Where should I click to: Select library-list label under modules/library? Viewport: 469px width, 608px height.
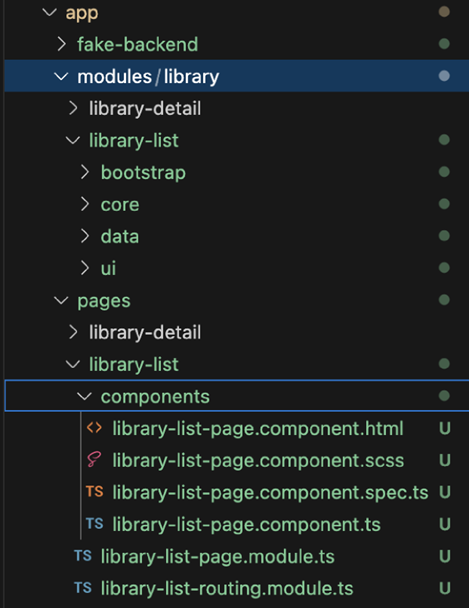(134, 141)
